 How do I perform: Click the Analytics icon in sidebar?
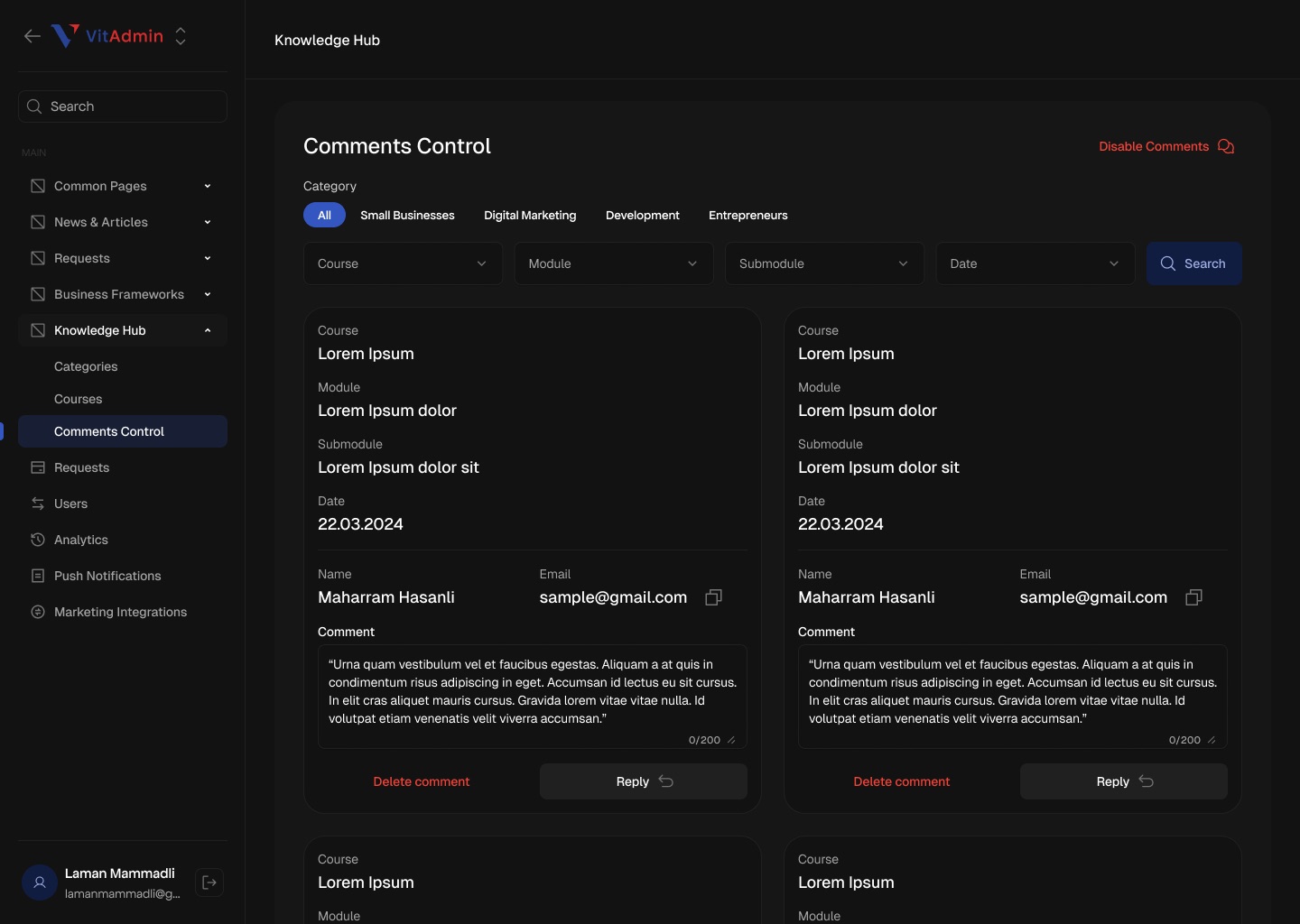(38, 540)
